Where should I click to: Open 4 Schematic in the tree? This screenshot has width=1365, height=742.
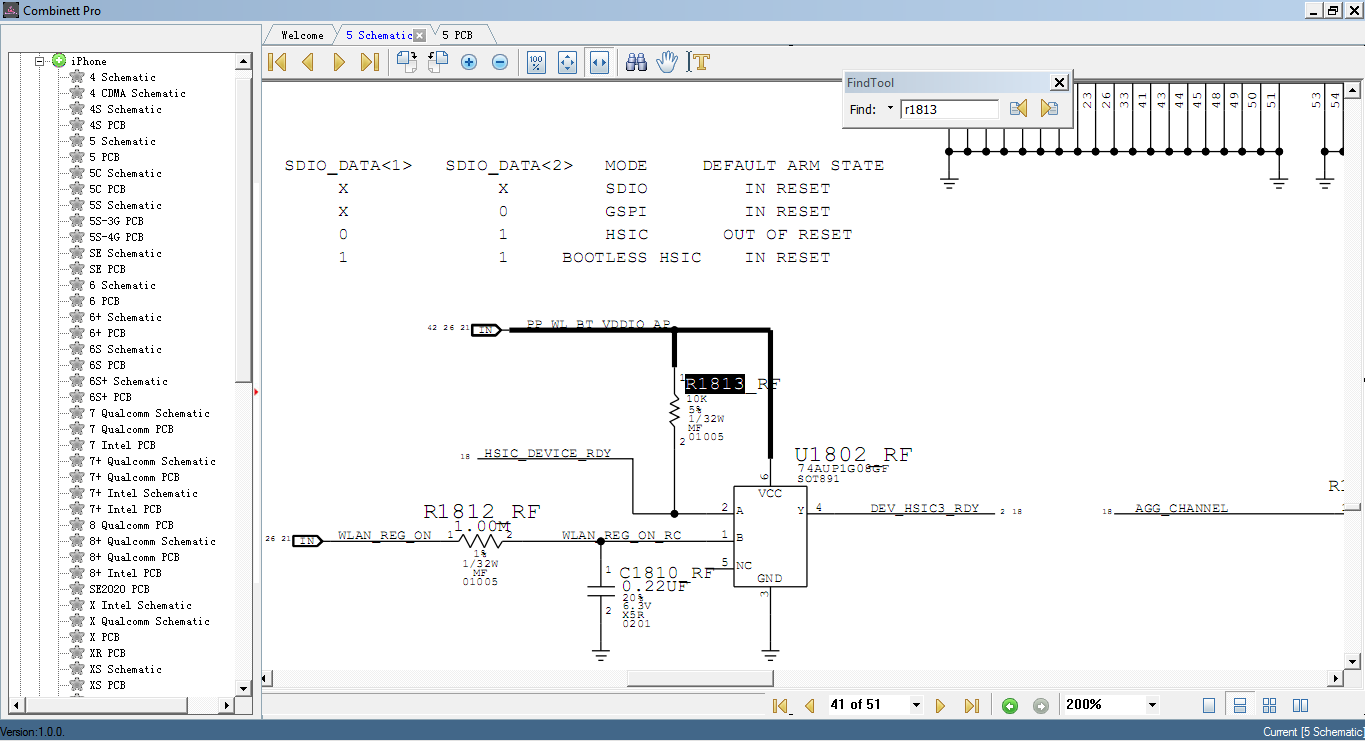click(122, 77)
